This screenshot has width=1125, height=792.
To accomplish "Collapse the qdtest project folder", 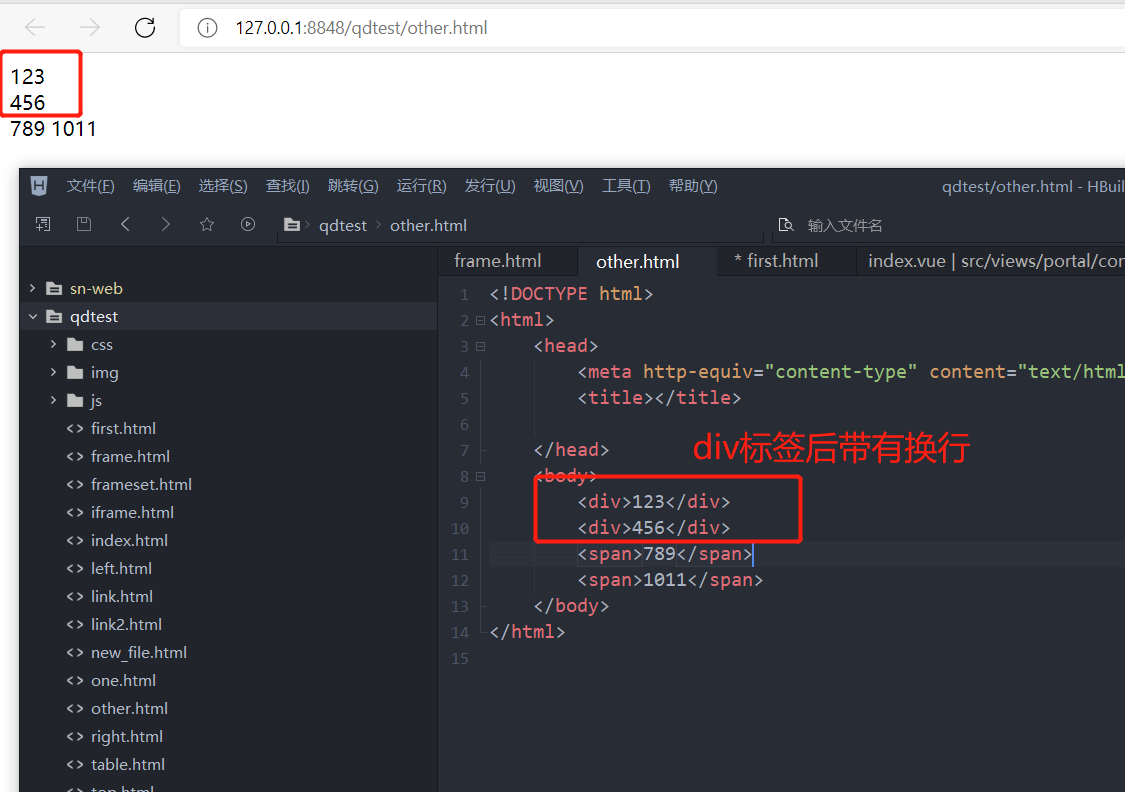I will 32,316.
